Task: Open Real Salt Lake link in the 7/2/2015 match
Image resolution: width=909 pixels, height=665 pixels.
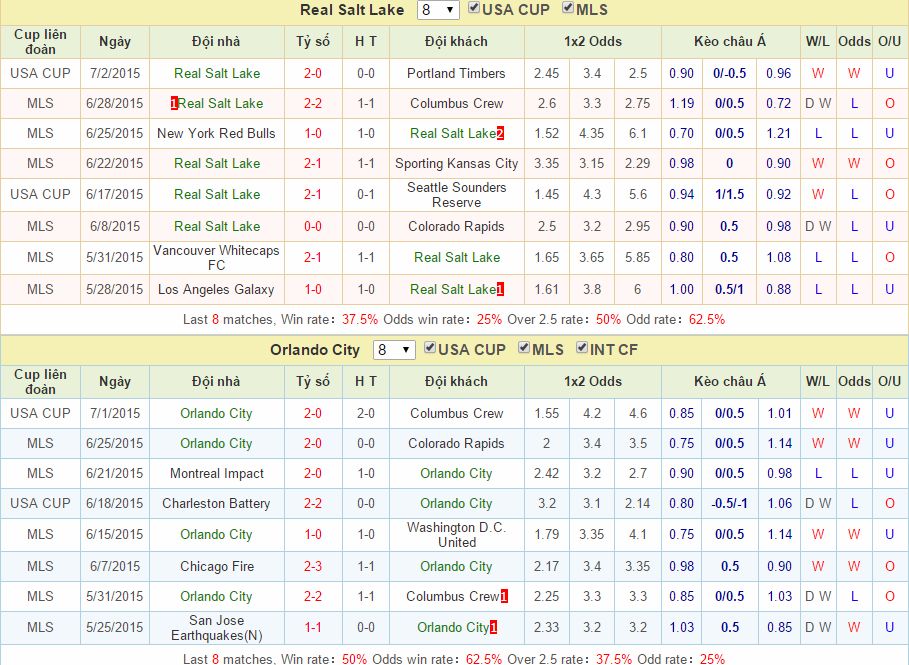Action: pos(217,74)
